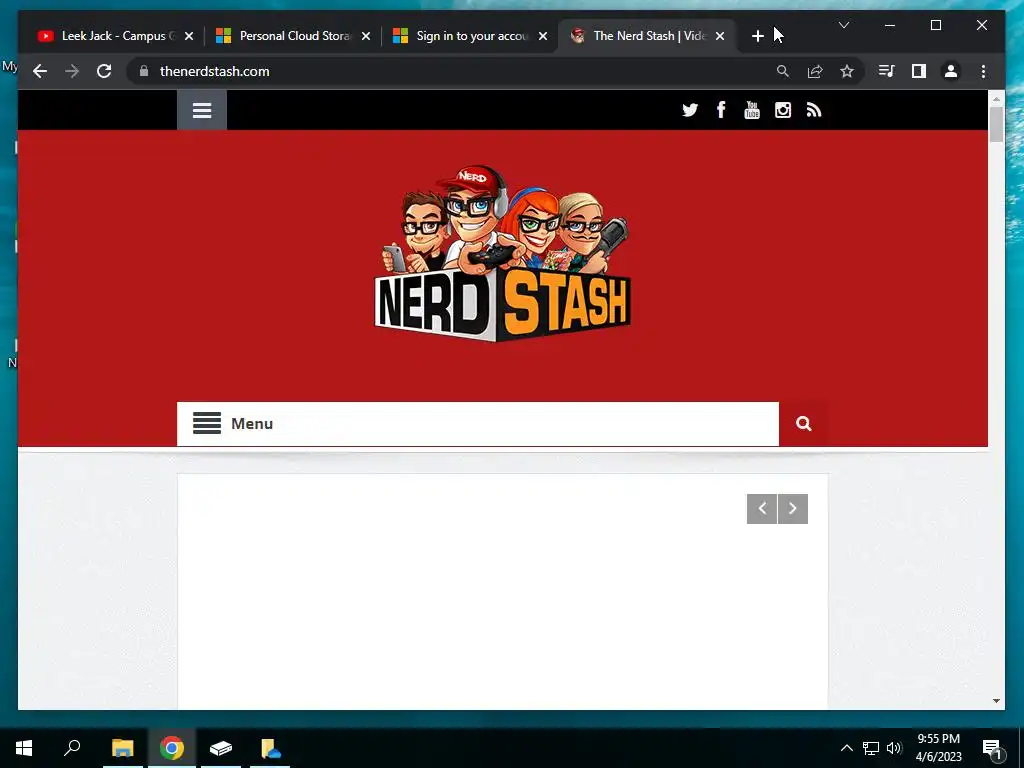This screenshot has width=1024, height=768.
Task: Close the Leek Jack tab
Action: point(189,36)
